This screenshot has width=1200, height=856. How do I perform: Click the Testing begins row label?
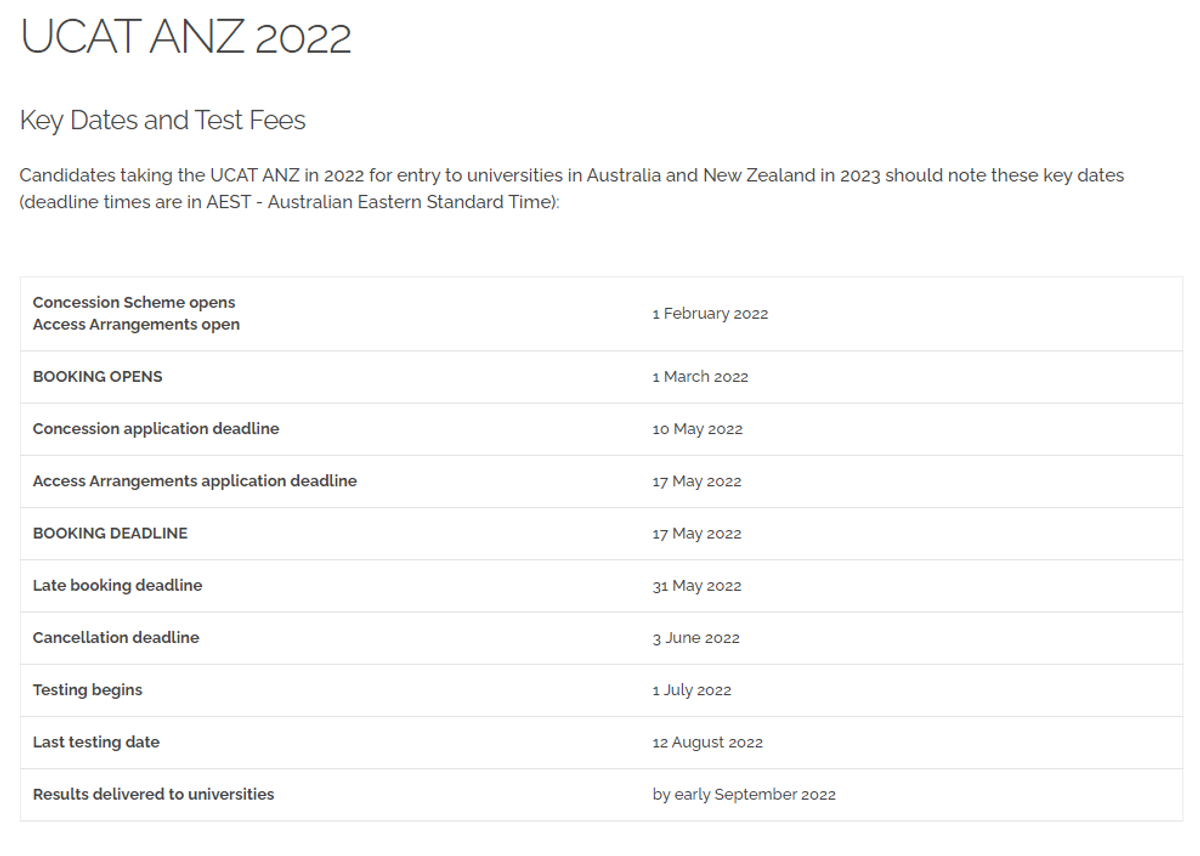[x=87, y=690]
